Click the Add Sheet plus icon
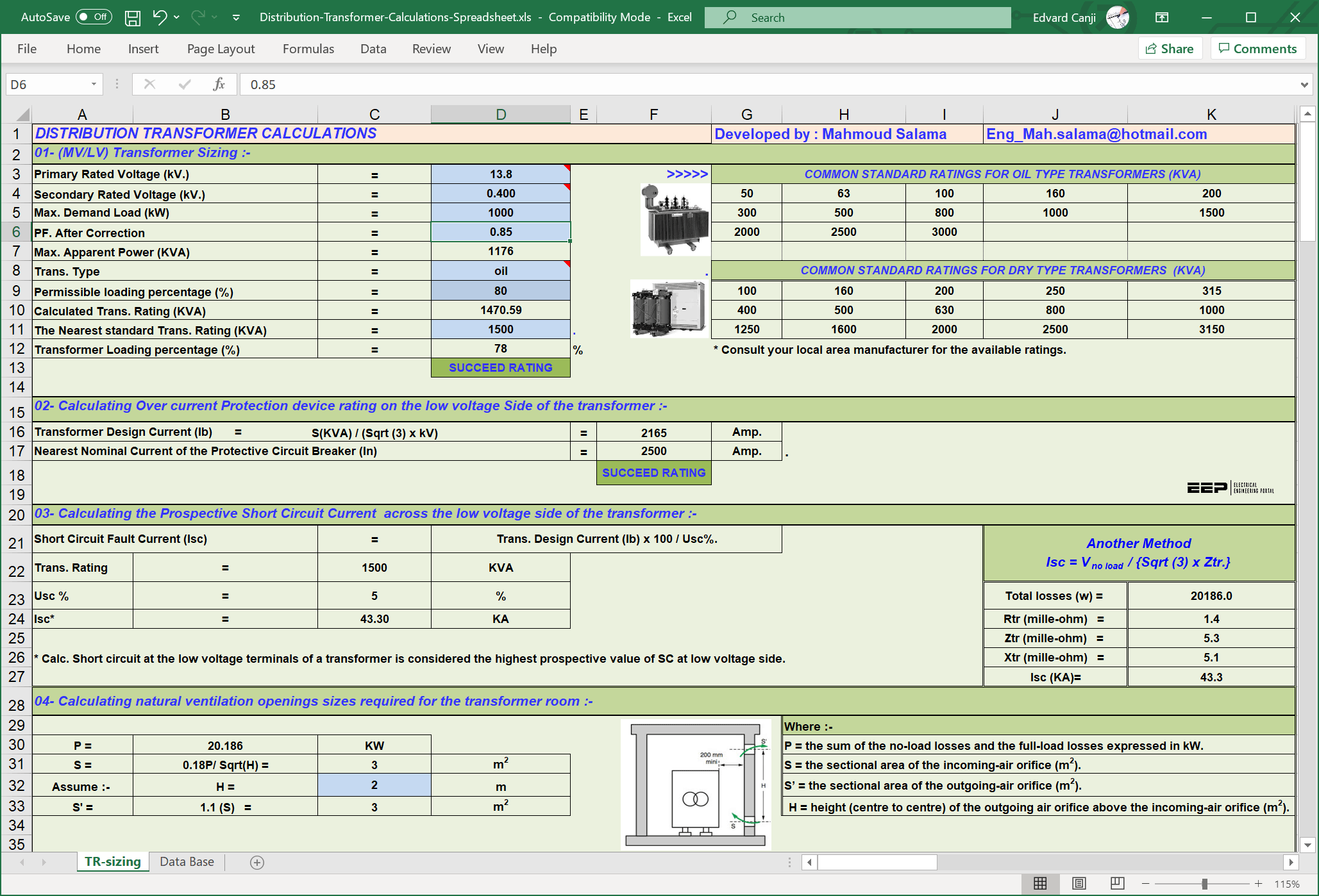This screenshot has height=896, width=1319. pyautogui.click(x=257, y=860)
